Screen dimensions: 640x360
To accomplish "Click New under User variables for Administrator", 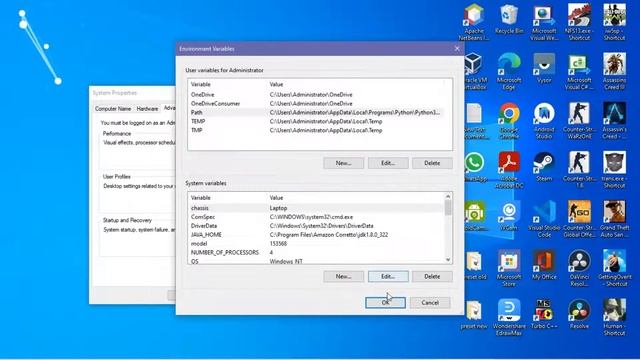I will 343,163.
